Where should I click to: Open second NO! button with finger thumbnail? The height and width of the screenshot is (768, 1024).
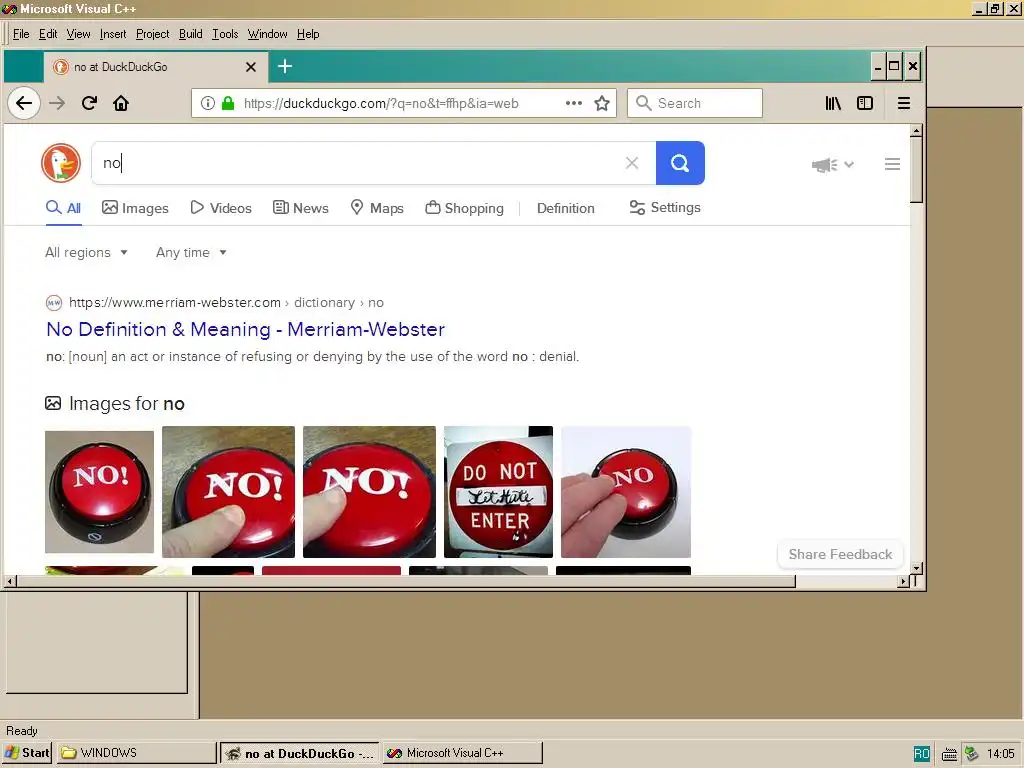(228, 492)
